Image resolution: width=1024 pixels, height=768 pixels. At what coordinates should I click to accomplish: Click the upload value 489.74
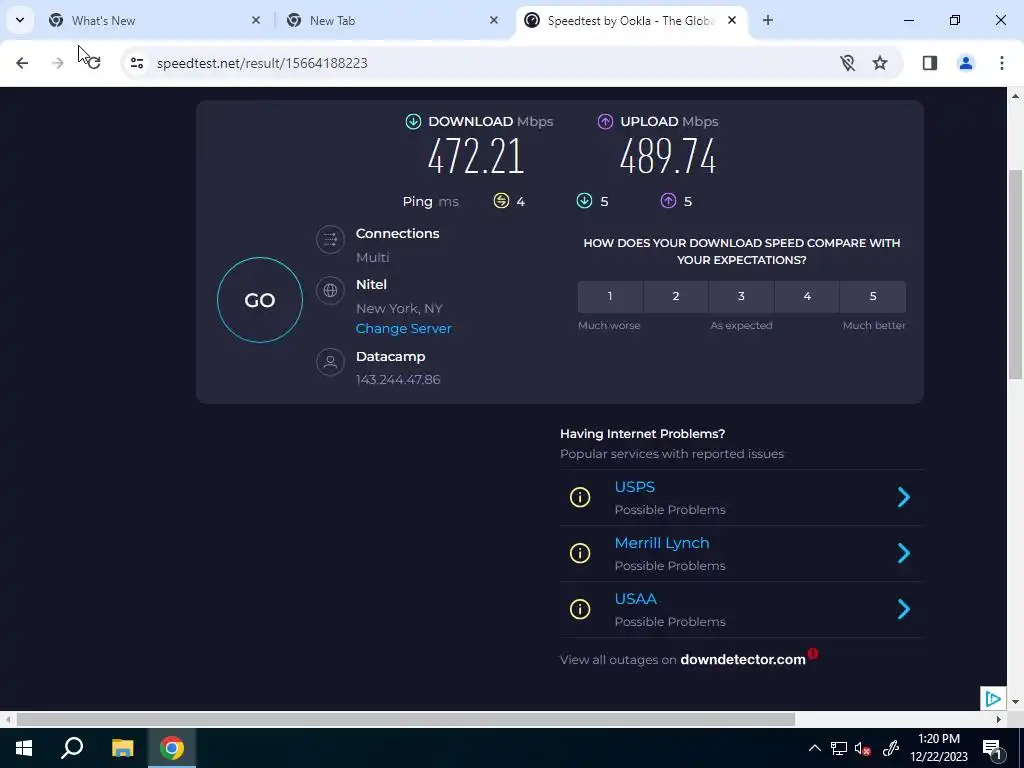[x=667, y=157]
